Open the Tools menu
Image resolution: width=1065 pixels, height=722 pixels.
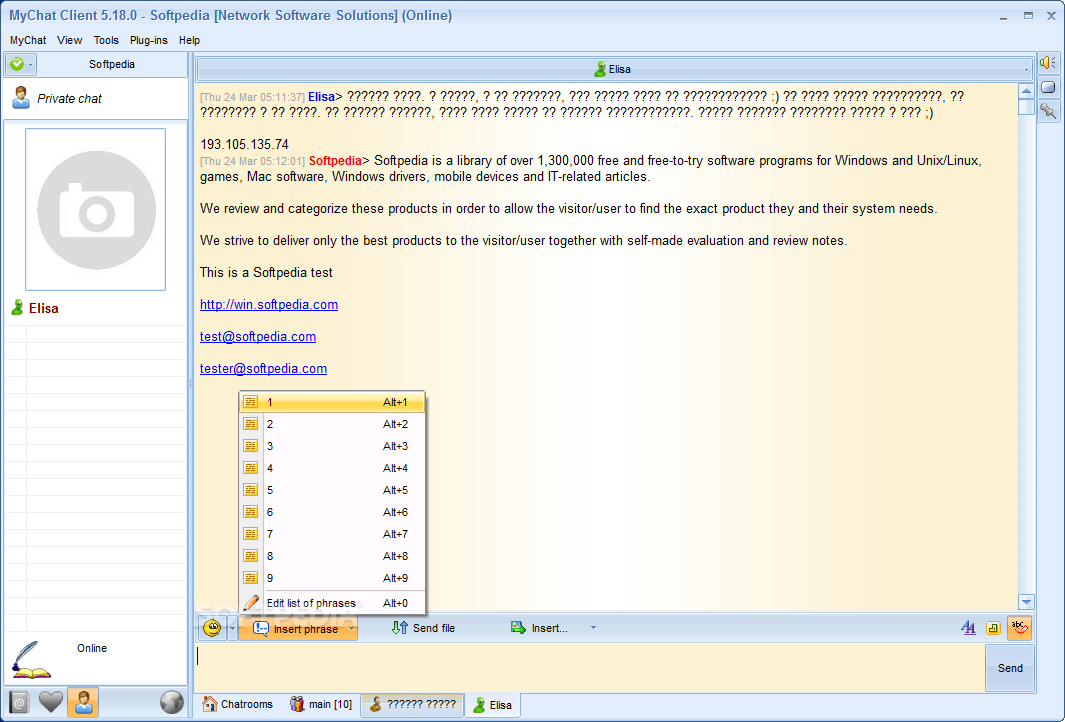[106, 40]
